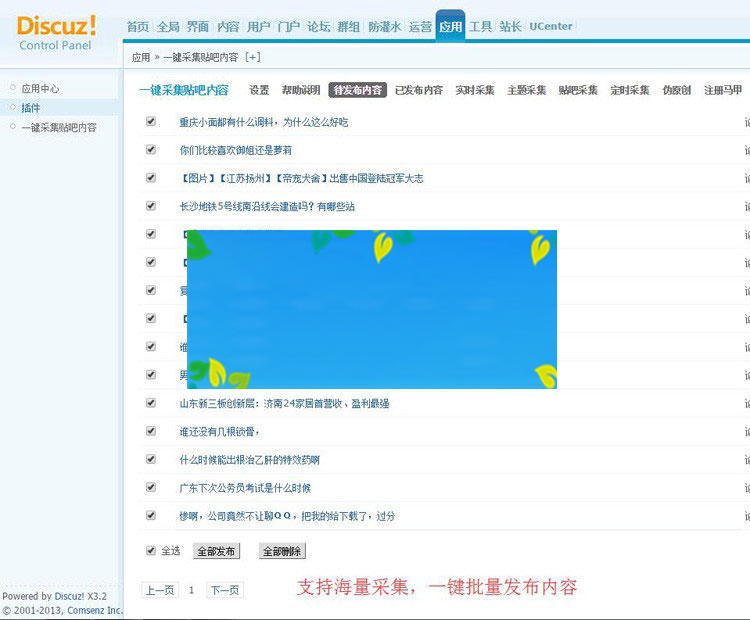Click the 上一页 previous page button
750x620 pixels.
[x=160, y=590]
